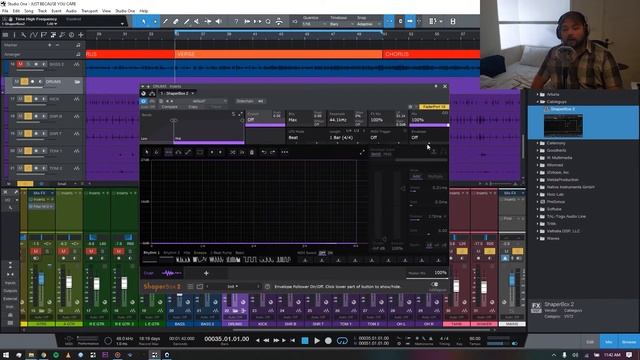Image resolution: width=640 pixels, height=360 pixels.
Task: Click the redo icon in ShaperBox editor
Action: (273, 152)
